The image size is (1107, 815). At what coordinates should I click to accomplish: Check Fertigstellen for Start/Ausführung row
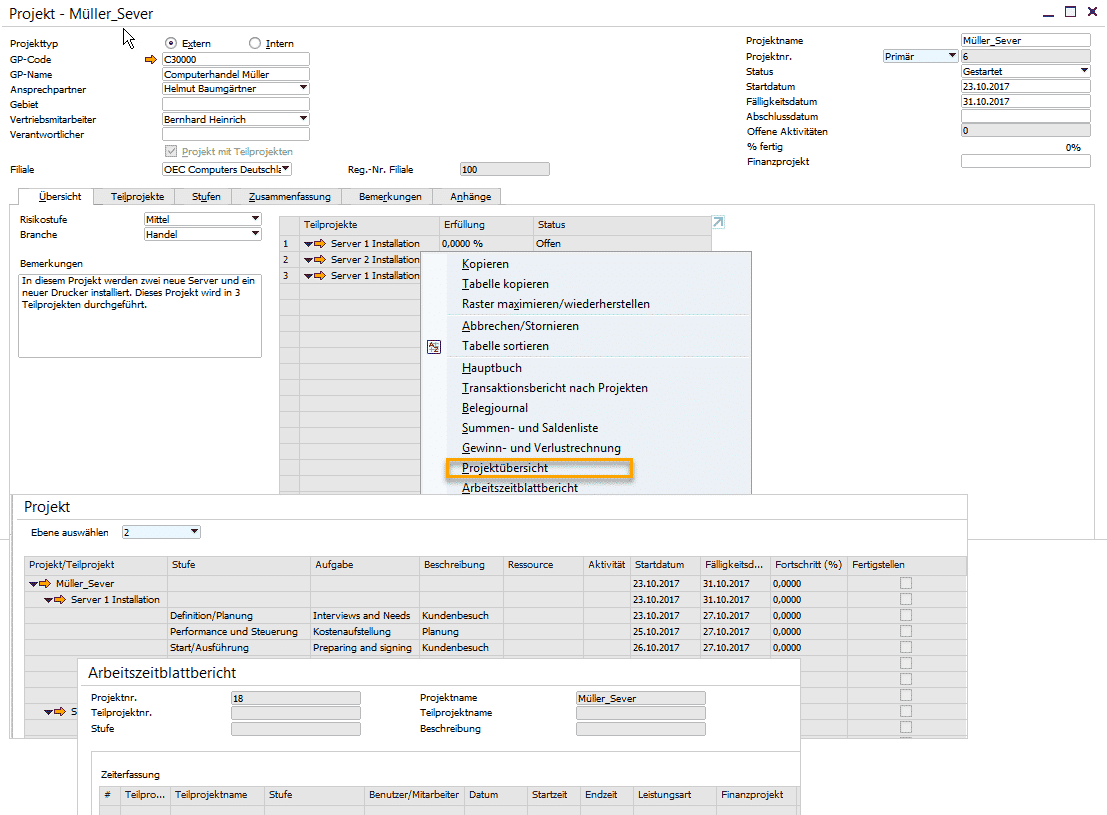coord(906,647)
